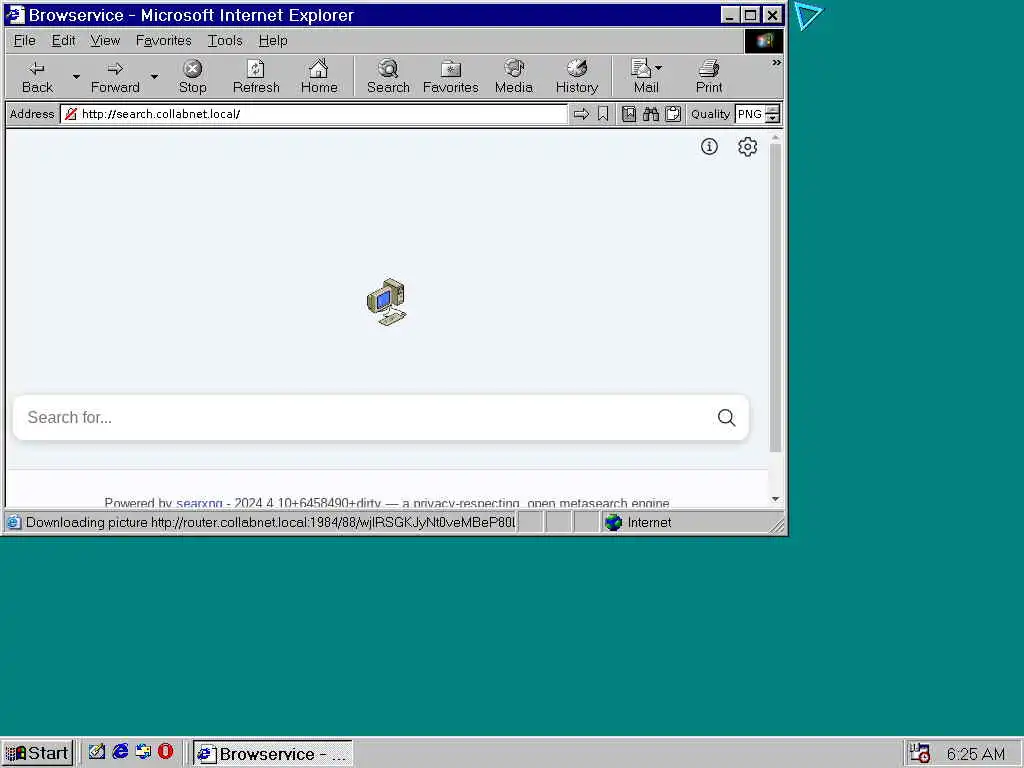Follow the searxng link in footer
Image resolution: width=1024 pixels, height=768 pixels.
(199, 503)
